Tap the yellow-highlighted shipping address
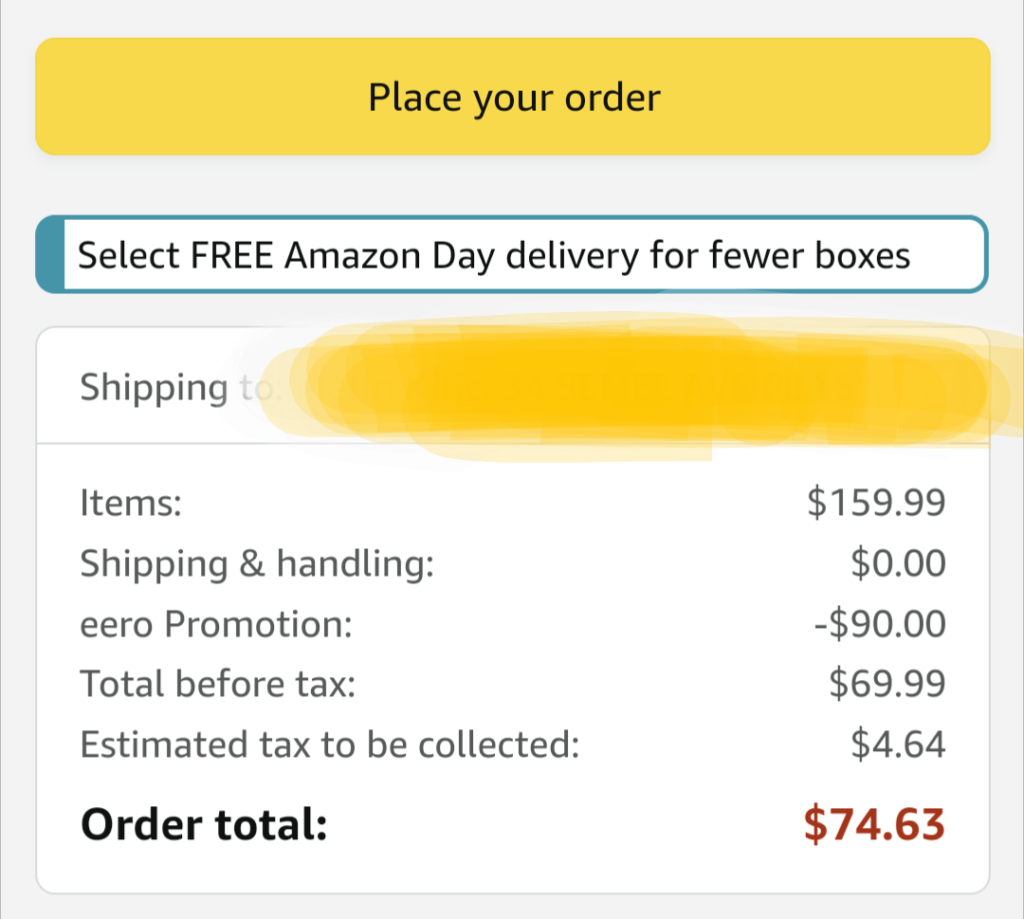Viewport: 1024px width, 919px height. (x=627, y=387)
